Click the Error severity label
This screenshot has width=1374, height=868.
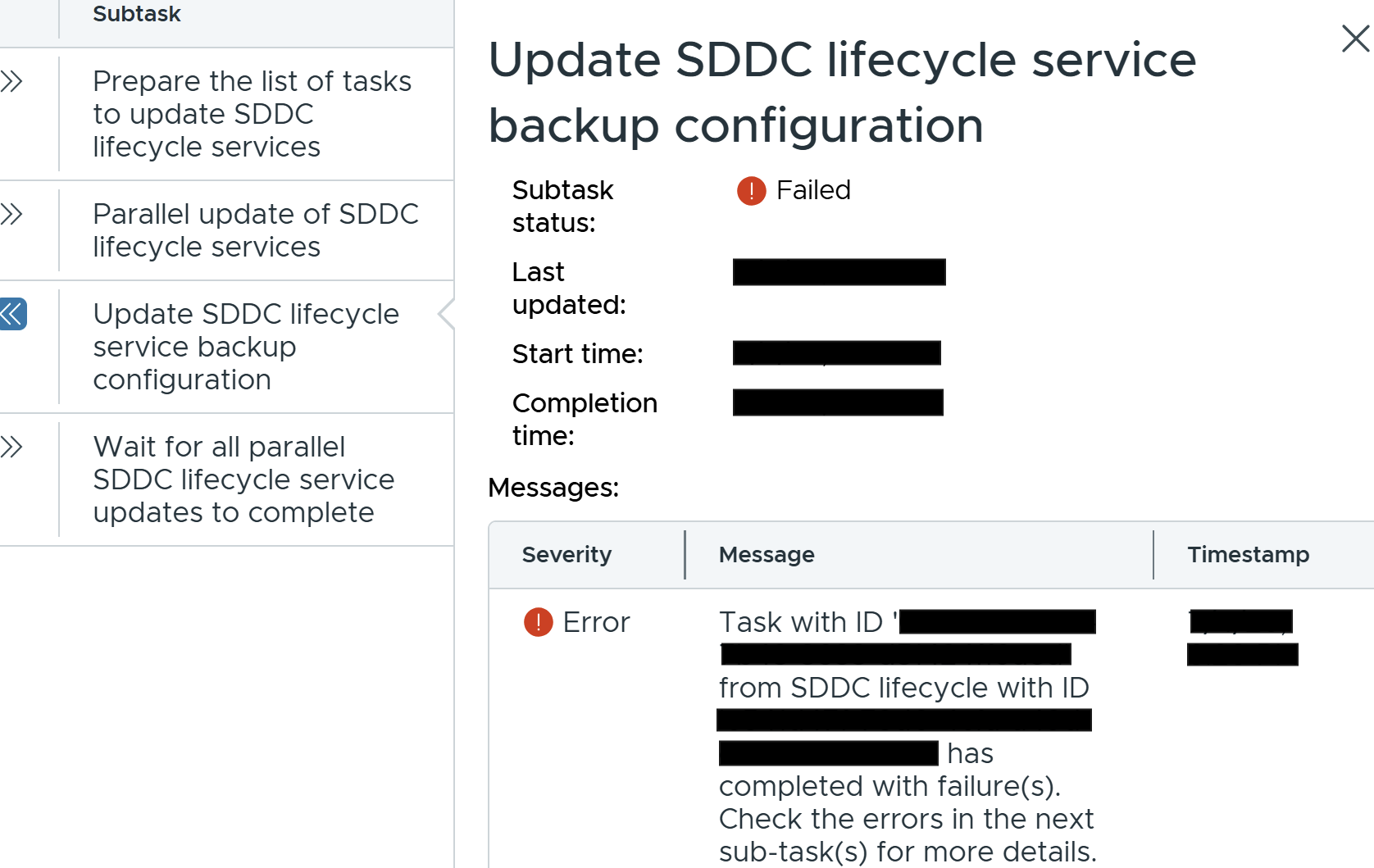point(596,622)
